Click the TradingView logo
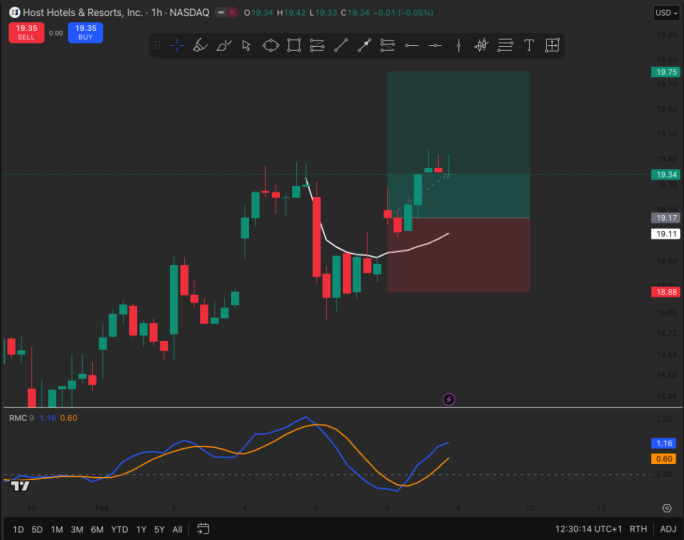 coord(20,485)
